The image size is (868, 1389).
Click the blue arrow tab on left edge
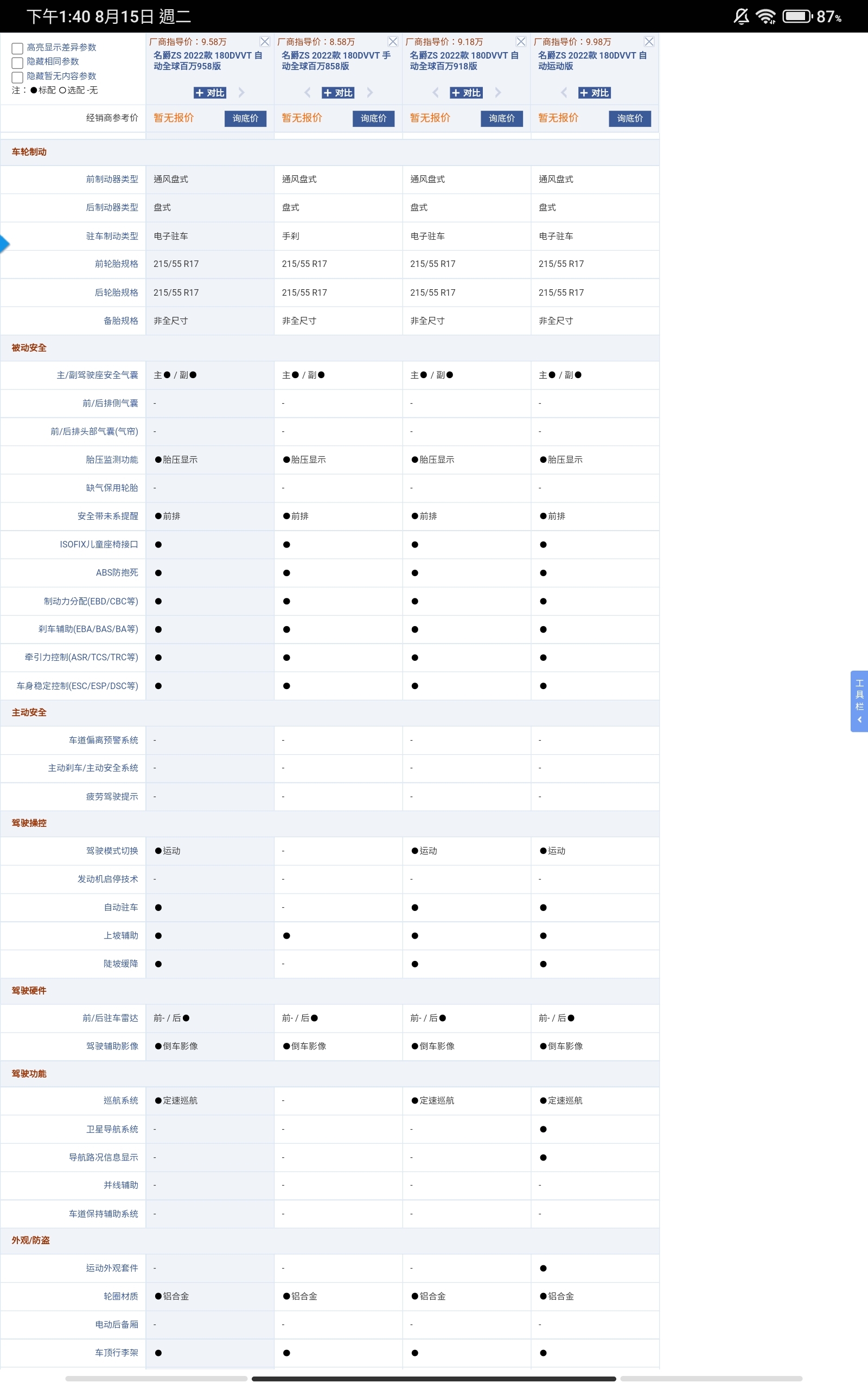4,244
